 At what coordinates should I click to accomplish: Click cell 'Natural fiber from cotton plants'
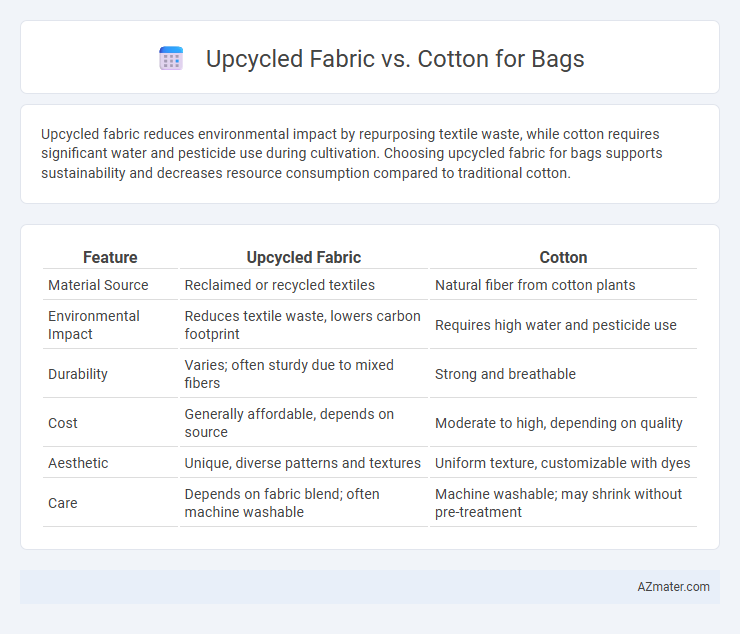535,285
